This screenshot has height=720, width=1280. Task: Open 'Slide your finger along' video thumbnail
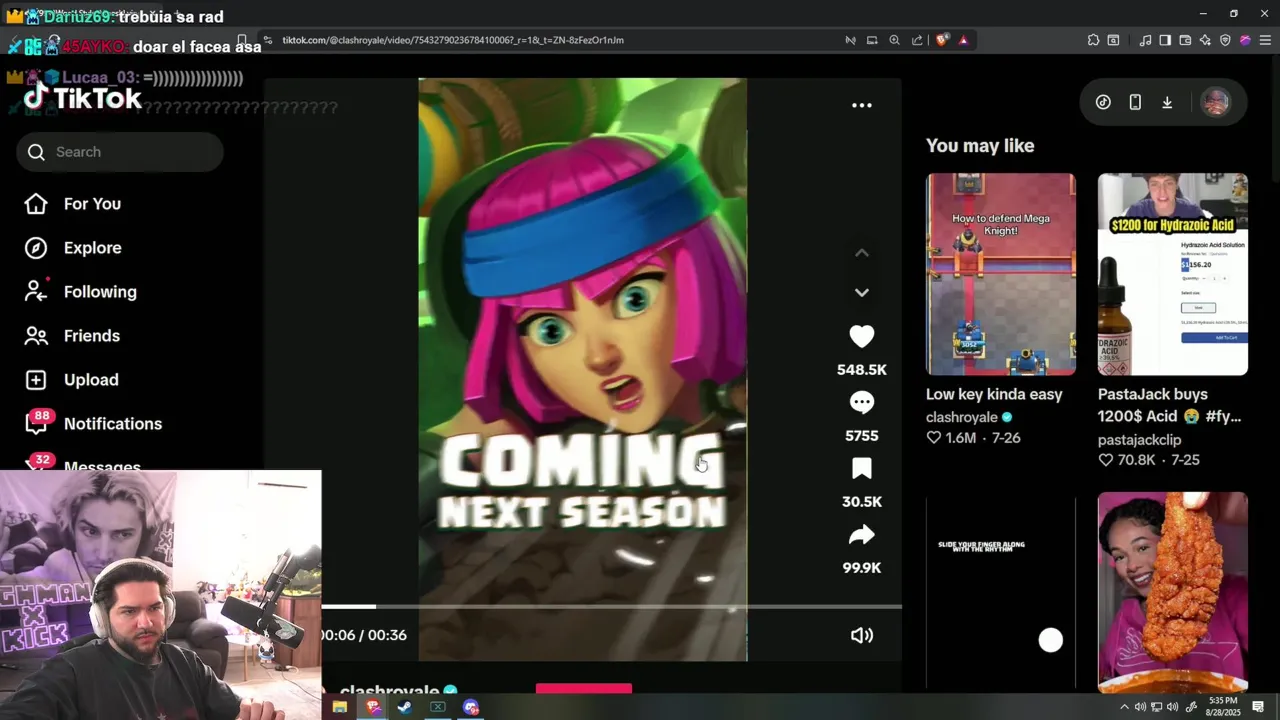coord(1000,592)
